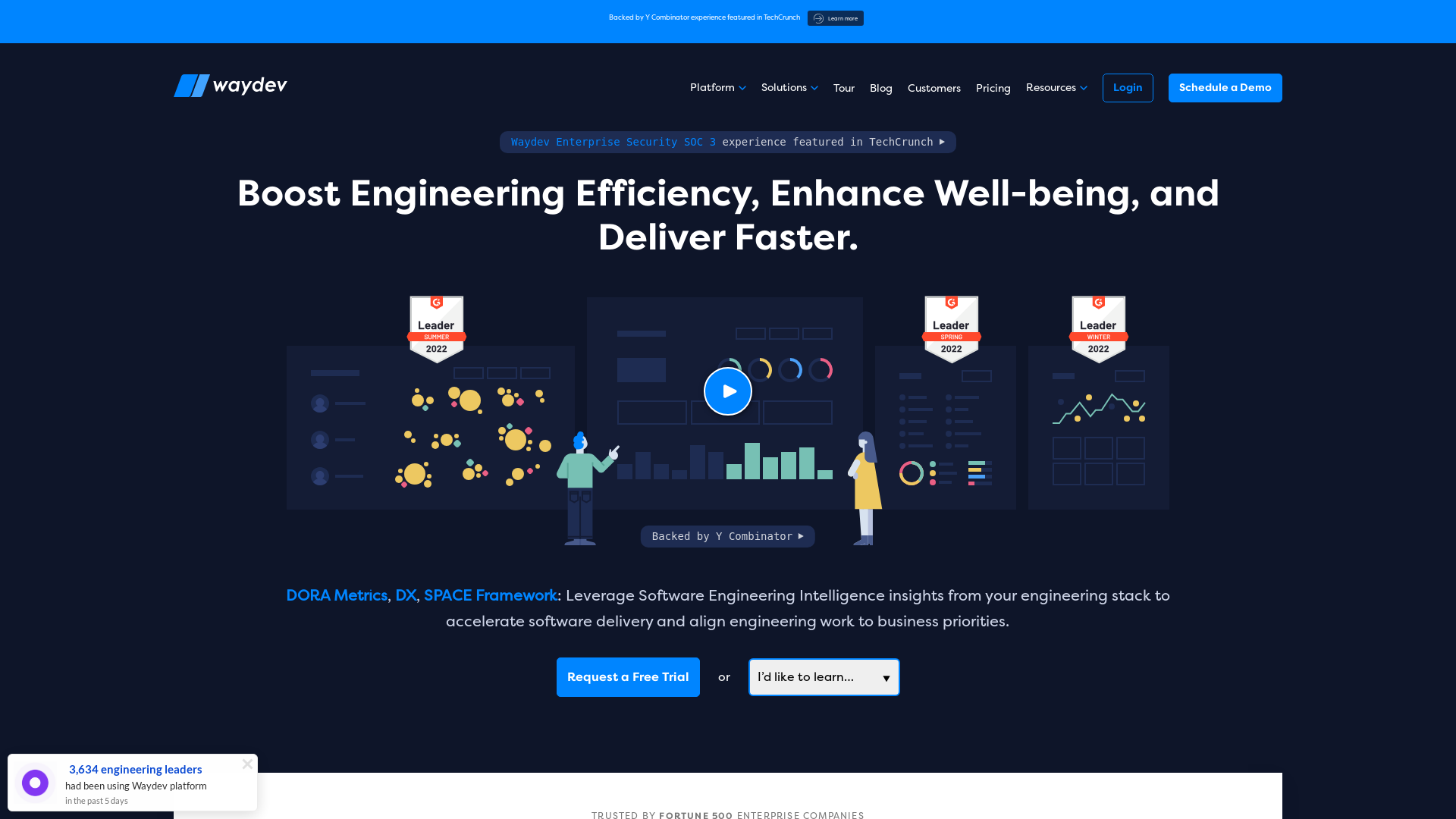Image resolution: width=1456 pixels, height=819 pixels.
Task: Navigate to the Blog menu item
Action: [880, 88]
